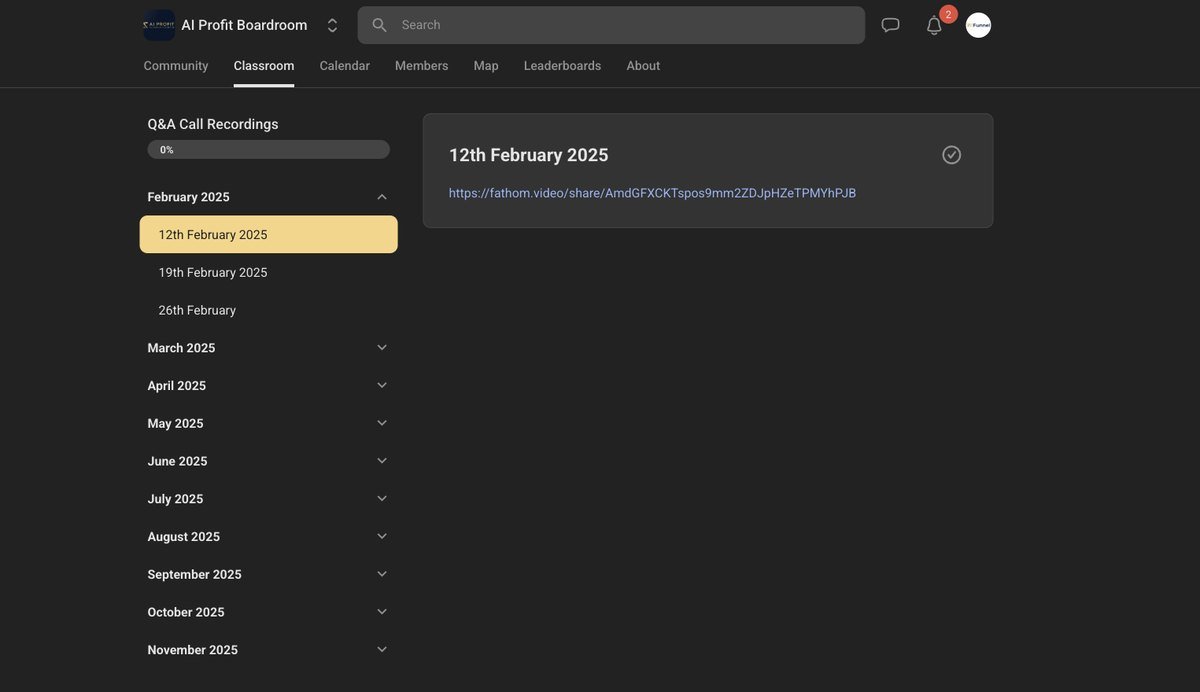
Task: Open the chat messages icon
Action: pyautogui.click(x=890, y=25)
